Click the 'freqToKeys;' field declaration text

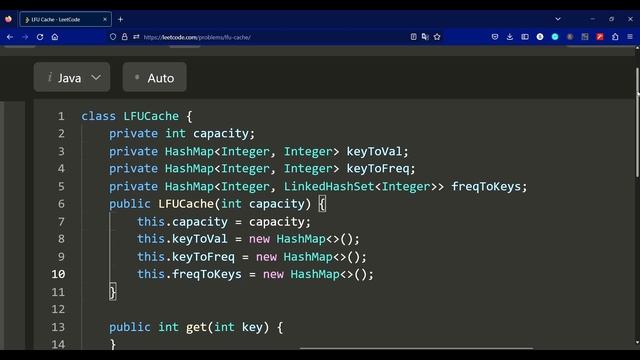coord(489,187)
